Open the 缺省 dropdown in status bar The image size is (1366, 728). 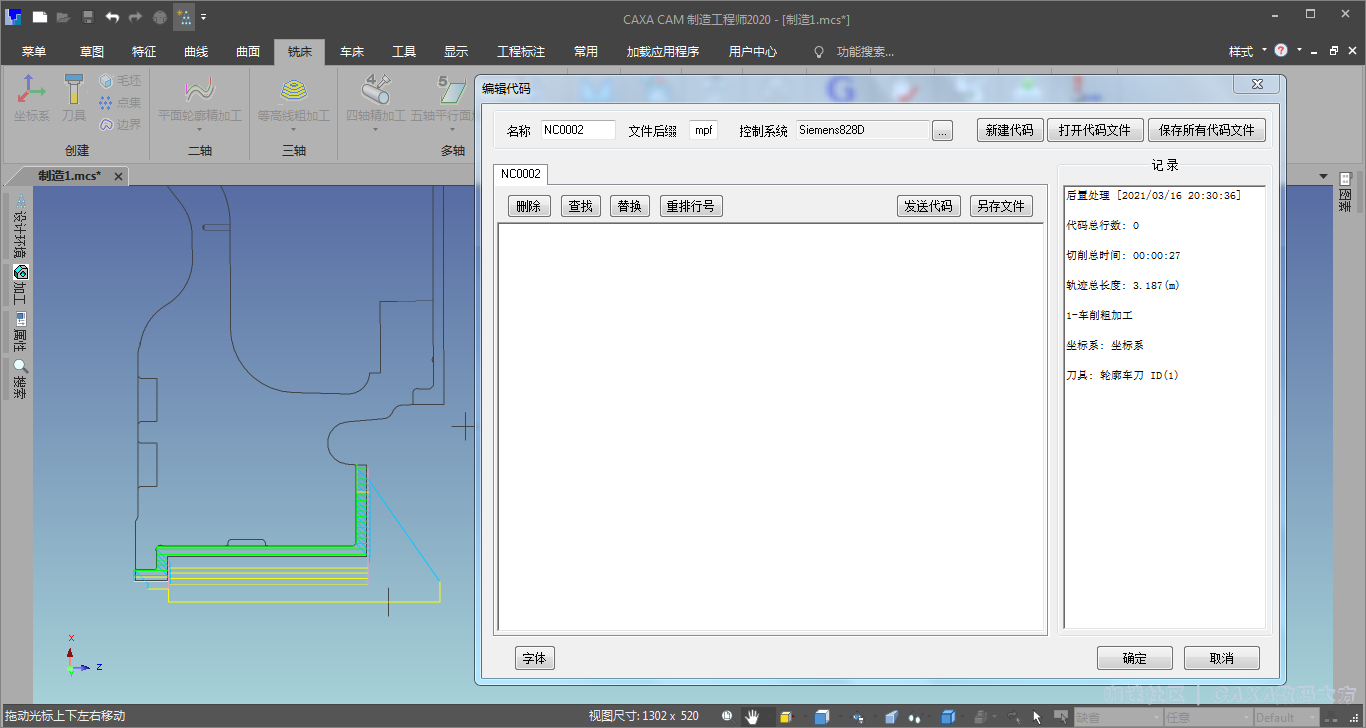[1117, 717]
